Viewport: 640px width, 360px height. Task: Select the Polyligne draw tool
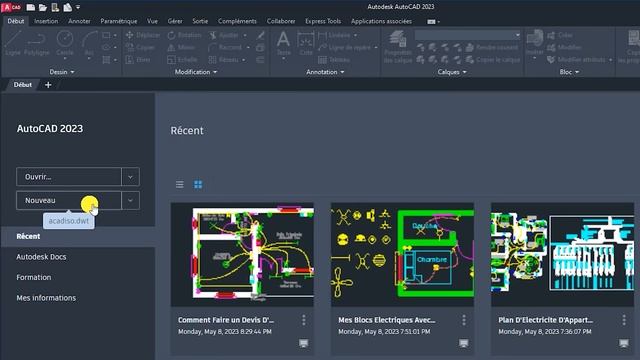36,43
